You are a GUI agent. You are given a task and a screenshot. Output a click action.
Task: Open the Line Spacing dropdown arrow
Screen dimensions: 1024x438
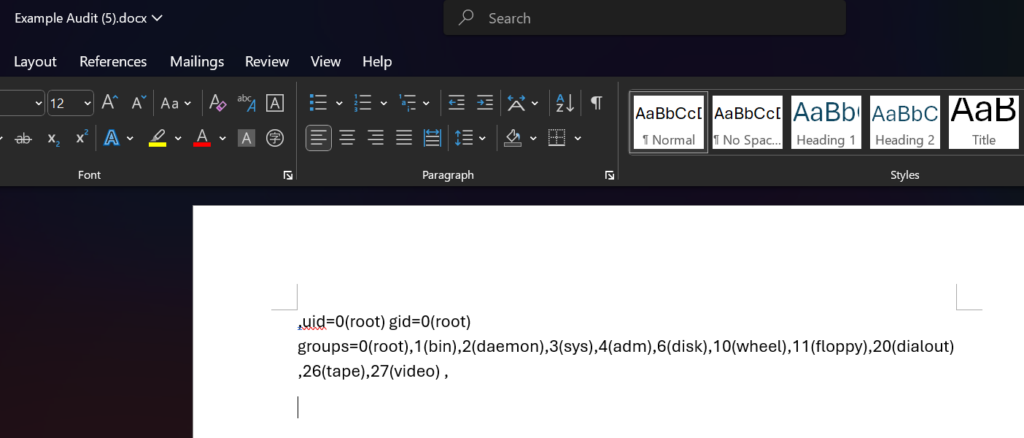(x=483, y=138)
